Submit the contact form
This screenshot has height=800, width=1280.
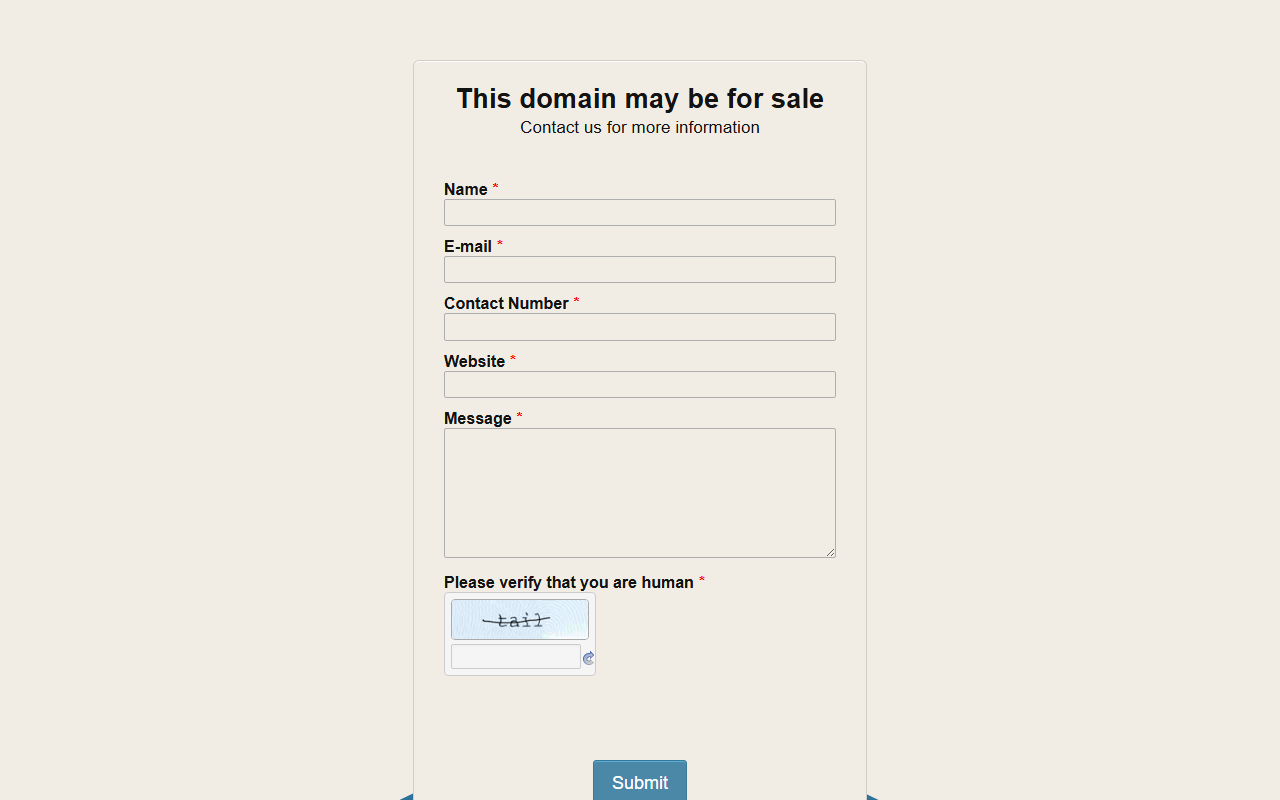(640, 781)
